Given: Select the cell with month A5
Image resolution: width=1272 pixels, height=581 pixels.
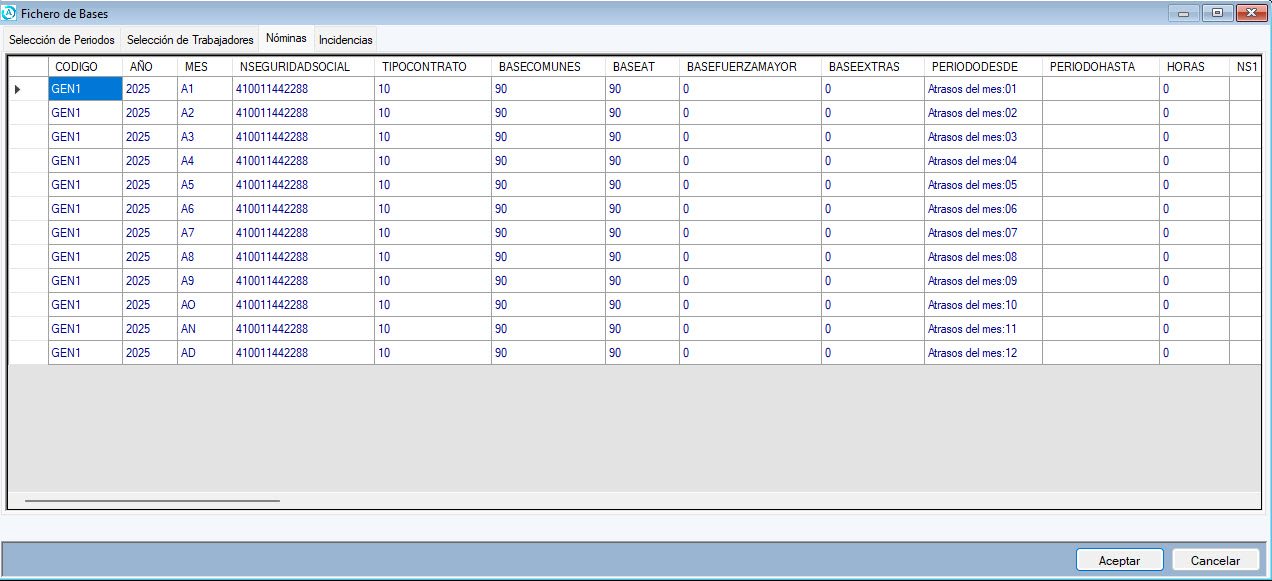Looking at the screenshot, I should coord(204,185).
